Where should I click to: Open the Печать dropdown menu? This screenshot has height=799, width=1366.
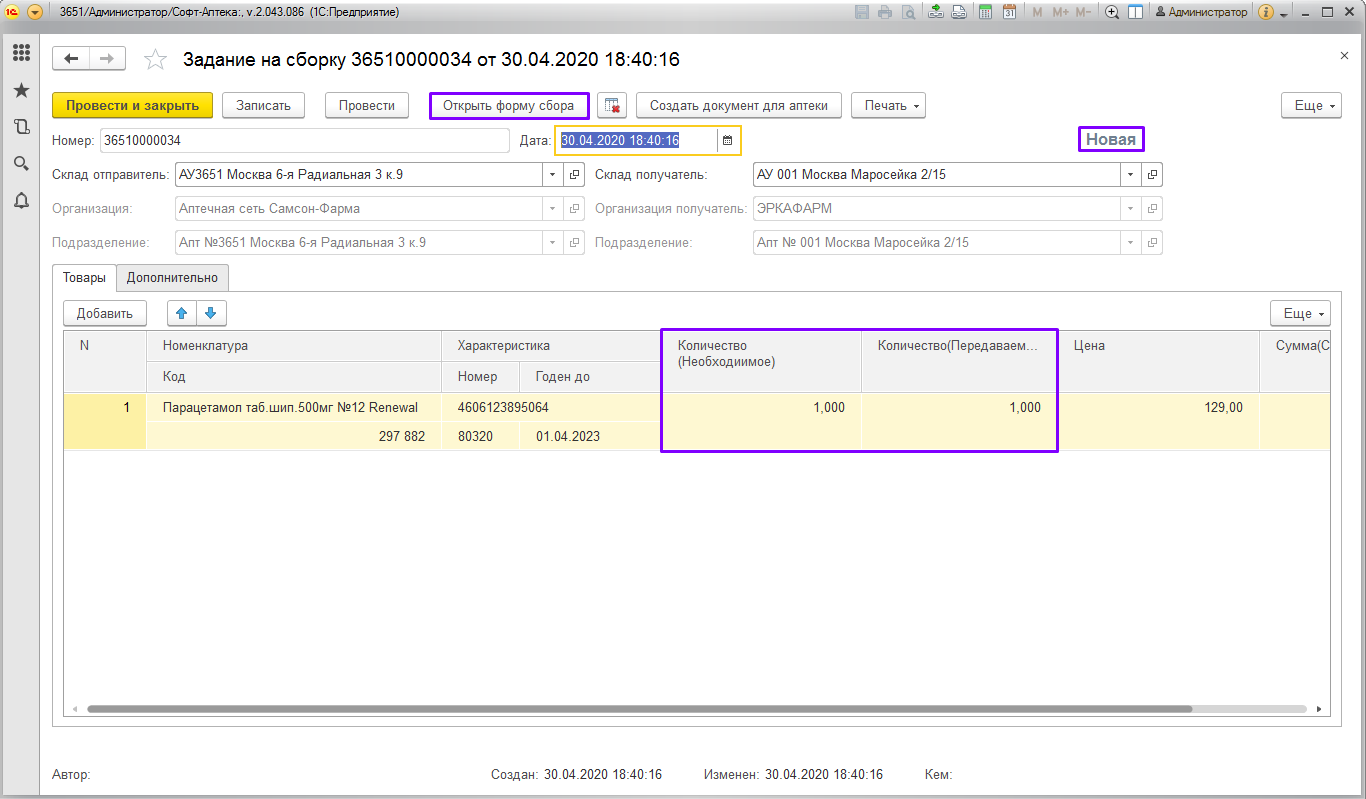[x=887, y=105]
